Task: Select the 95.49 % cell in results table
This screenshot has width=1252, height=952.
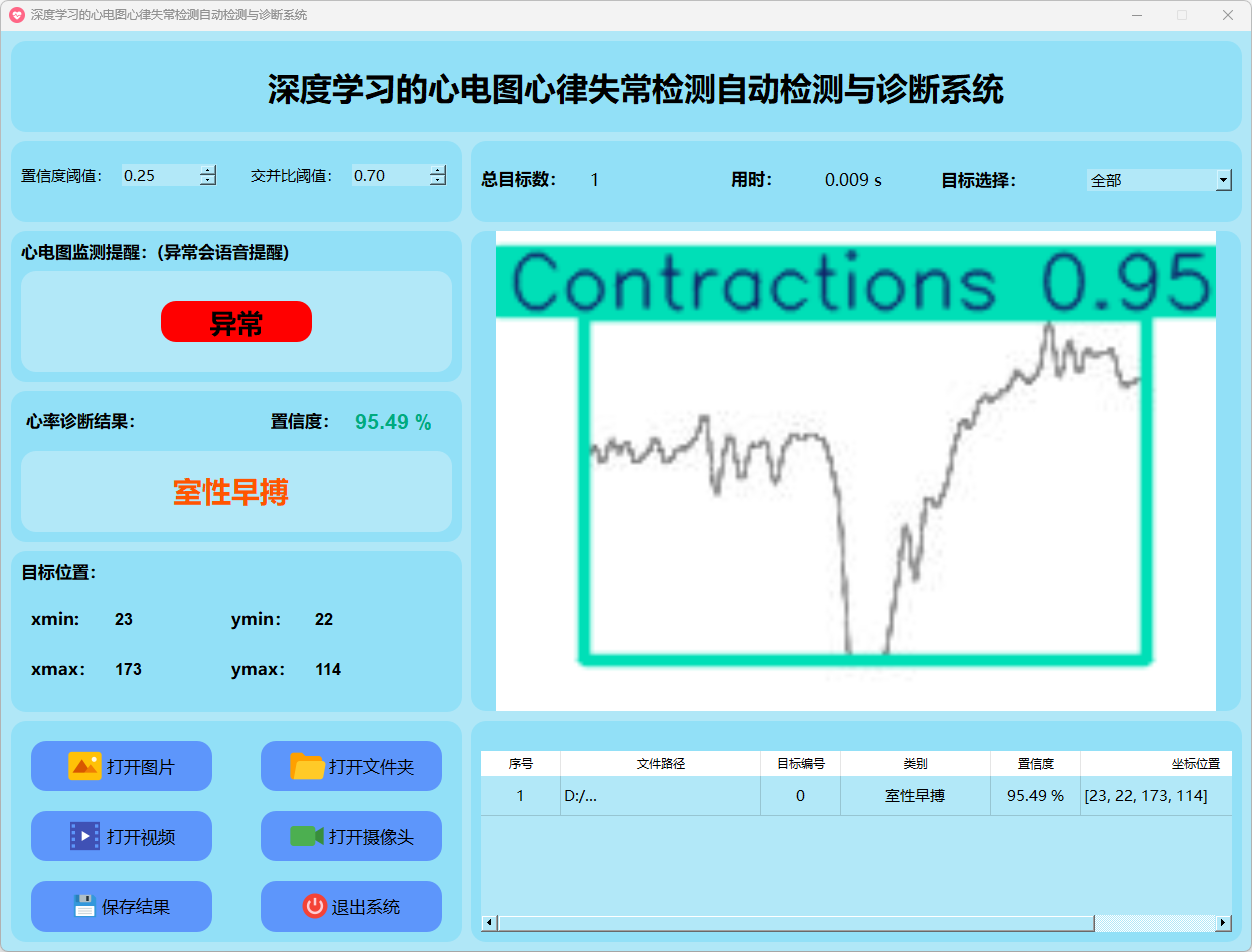Action: (1035, 796)
